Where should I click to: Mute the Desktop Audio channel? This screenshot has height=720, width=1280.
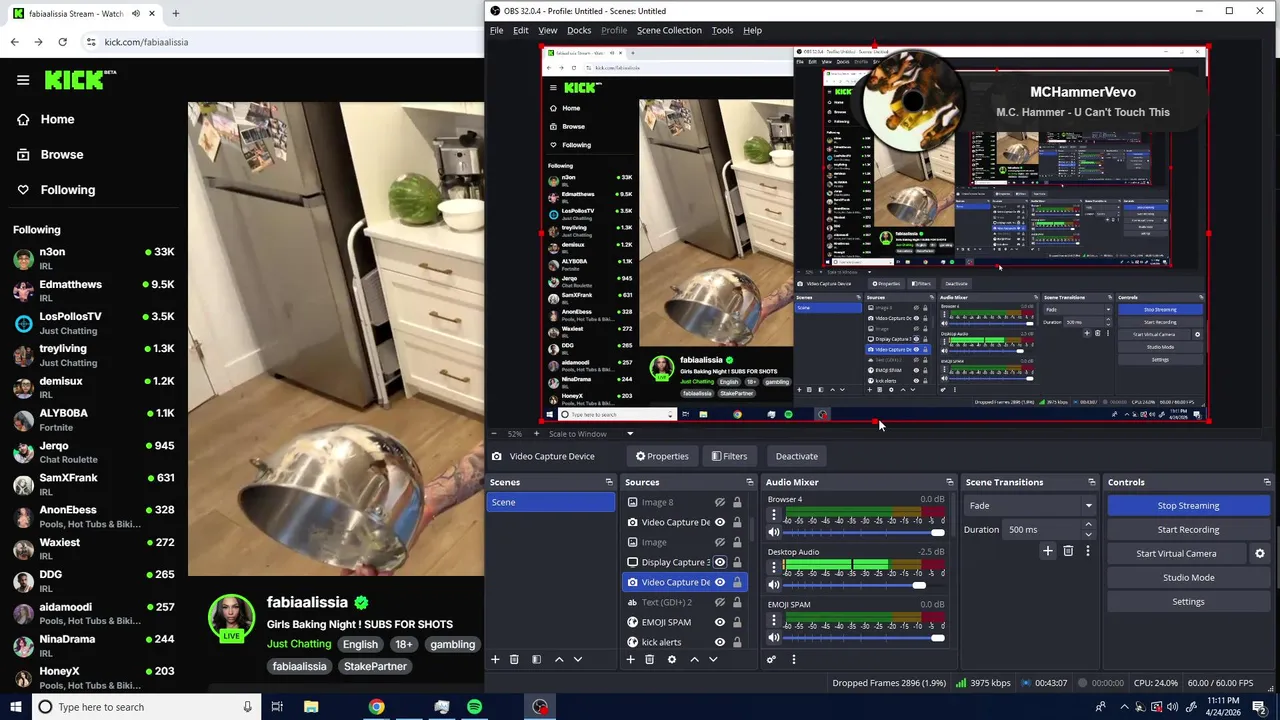[773, 585]
